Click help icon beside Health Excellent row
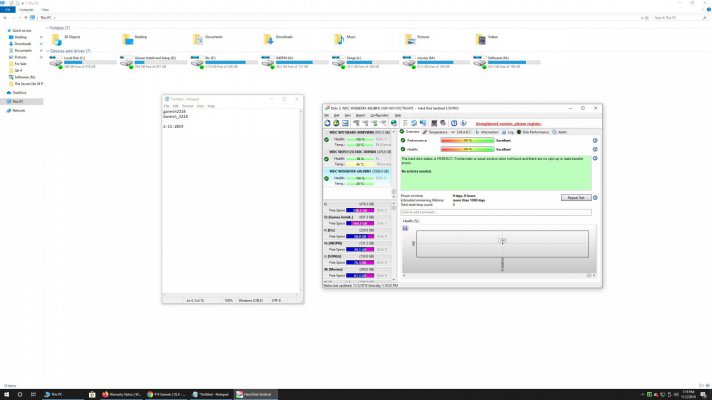The image size is (712, 400). [595, 149]
